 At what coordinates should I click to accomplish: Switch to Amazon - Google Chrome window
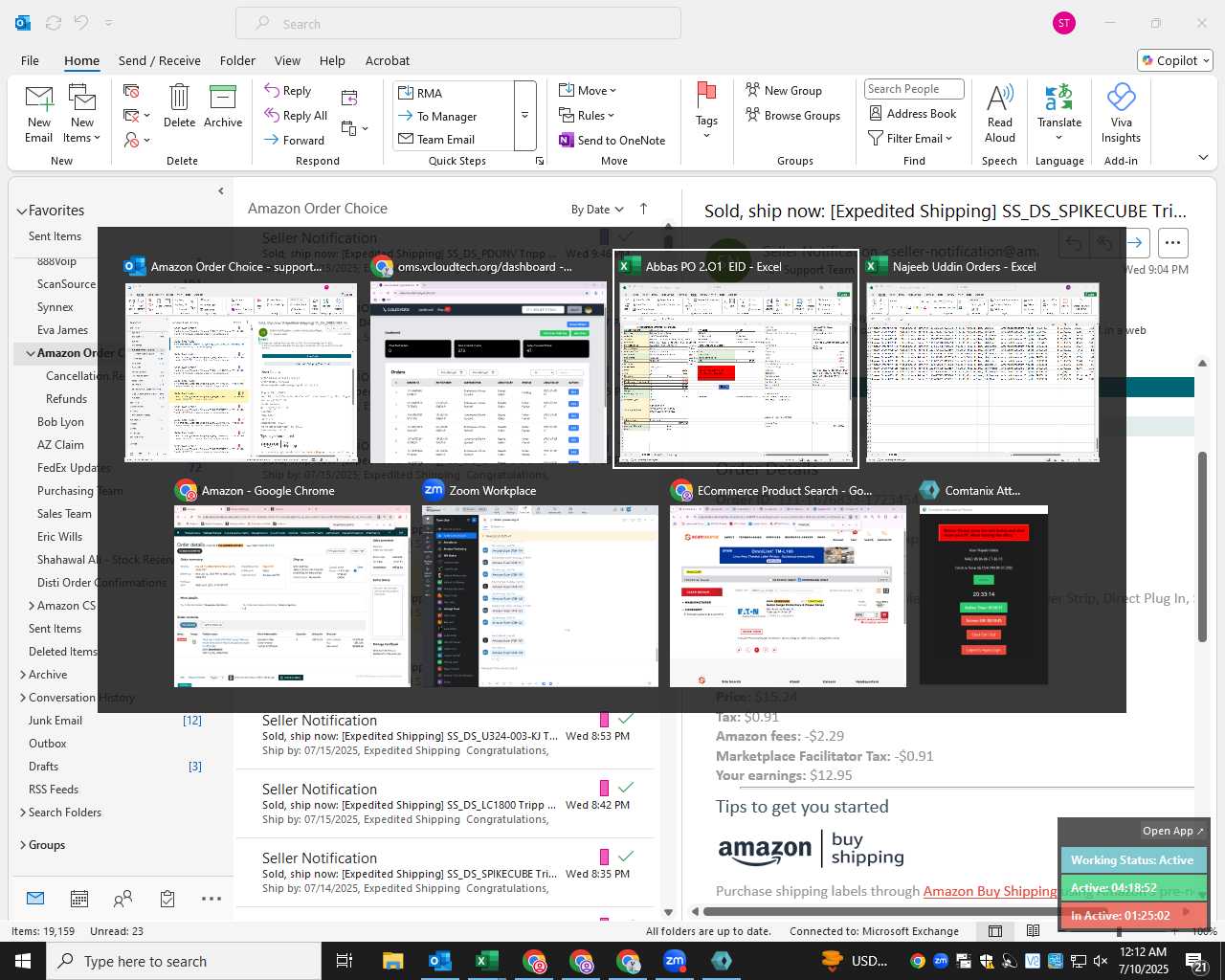292,584
